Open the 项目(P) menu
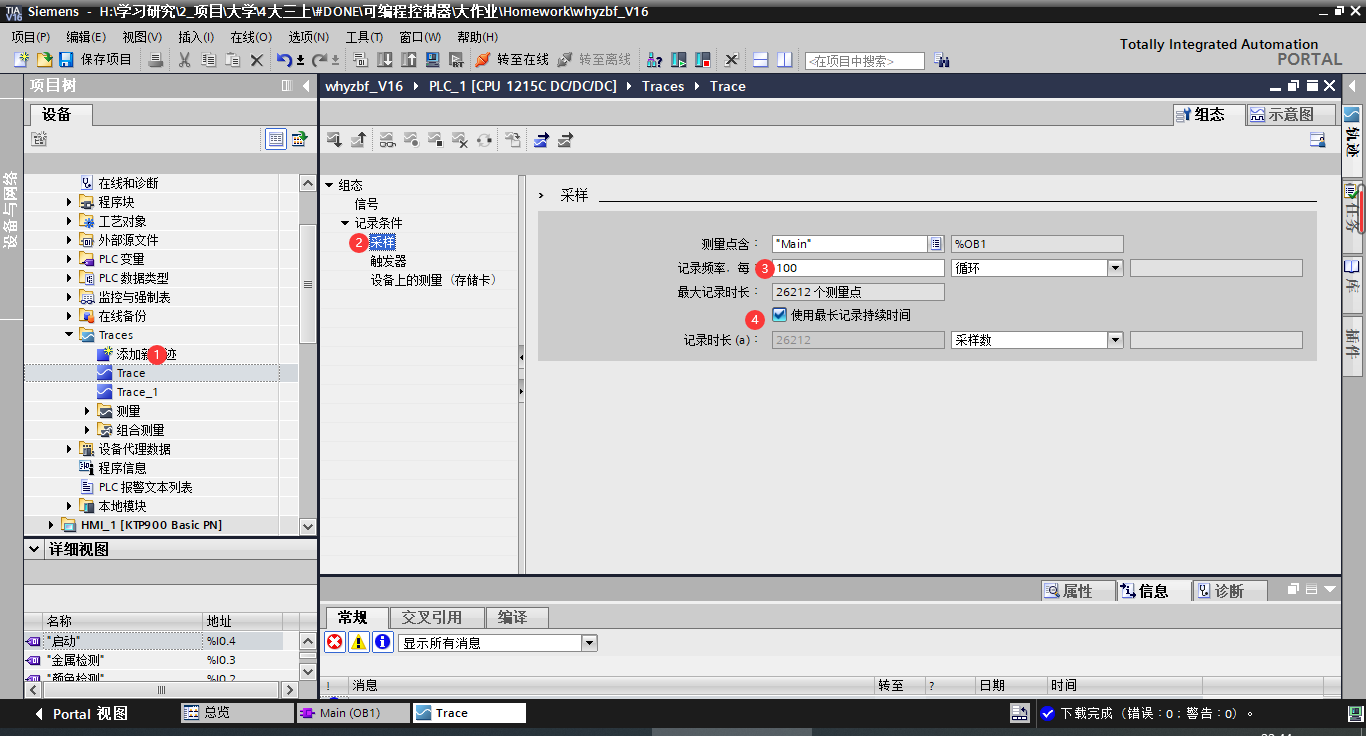Screen dimensions: 1366x736 (31, 37)
